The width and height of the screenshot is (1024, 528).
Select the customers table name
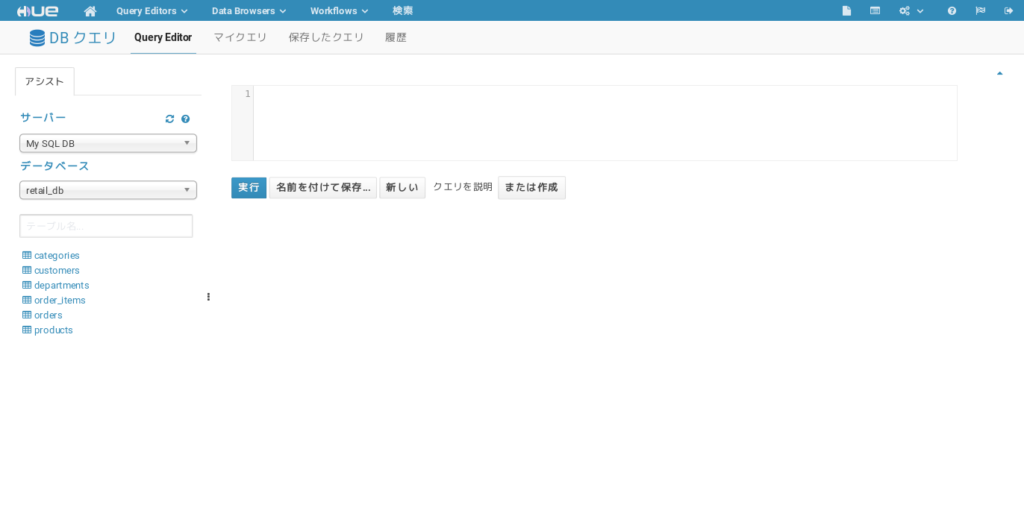point(57,271)
